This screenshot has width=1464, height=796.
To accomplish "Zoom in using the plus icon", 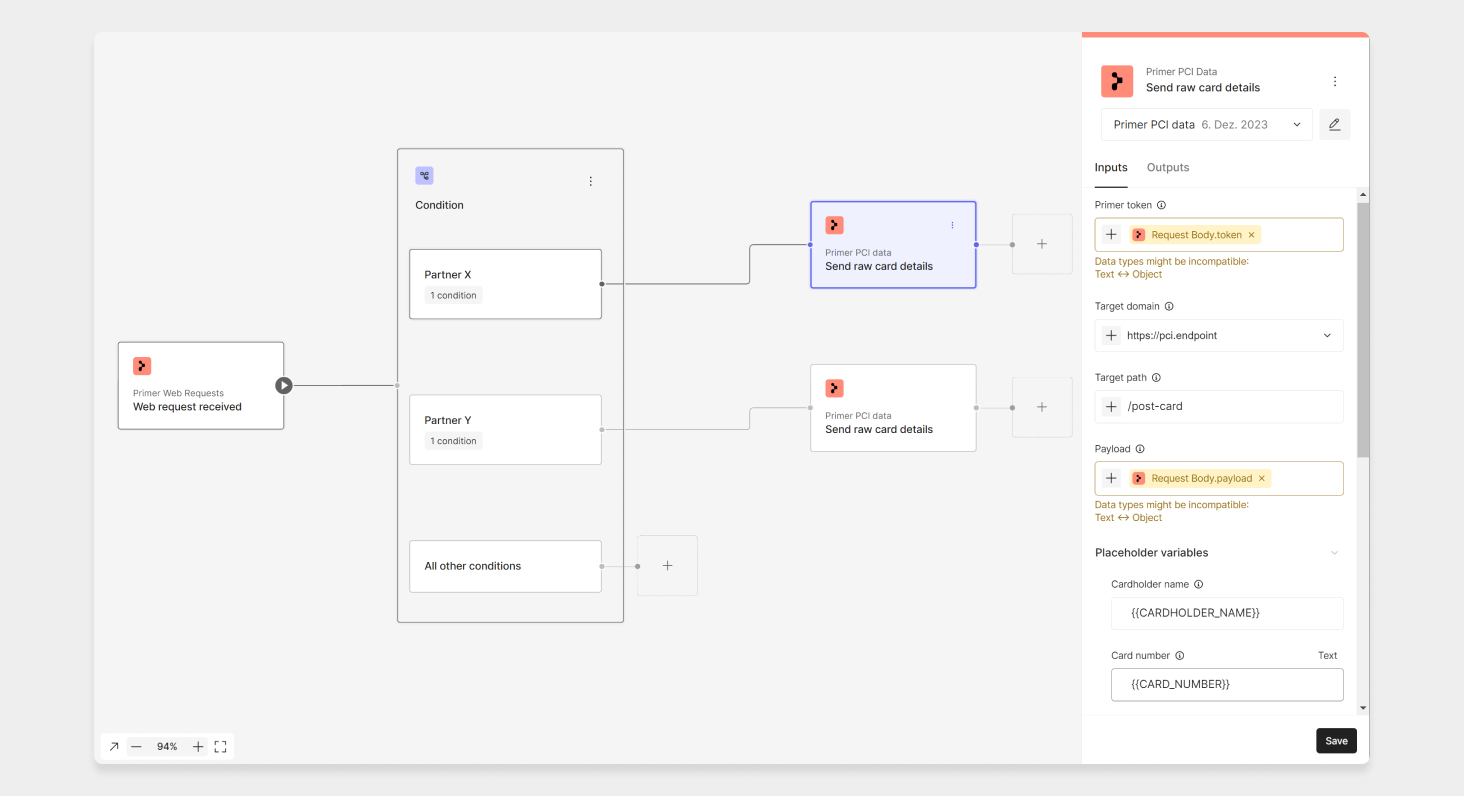I will (198, 746).
